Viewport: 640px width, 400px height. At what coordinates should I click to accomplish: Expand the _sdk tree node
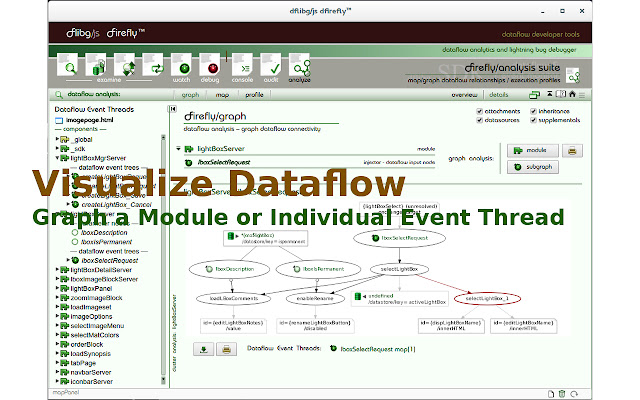pos(57,149)
